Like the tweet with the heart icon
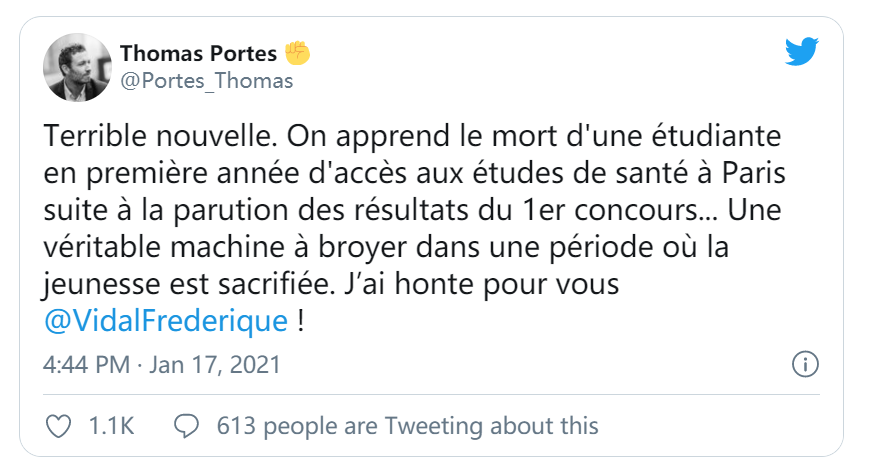The image size is (881, 473). (60, 426)
